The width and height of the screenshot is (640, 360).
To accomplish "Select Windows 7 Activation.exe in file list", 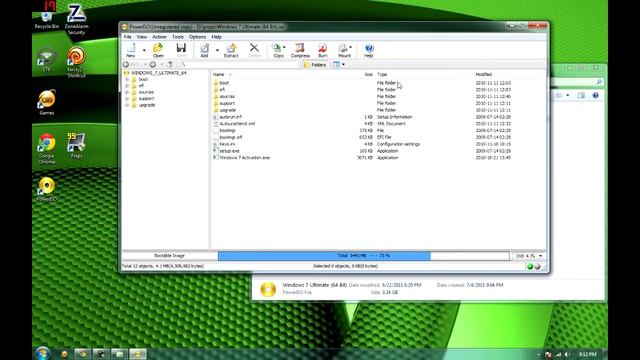I will (x=244, y=158).
